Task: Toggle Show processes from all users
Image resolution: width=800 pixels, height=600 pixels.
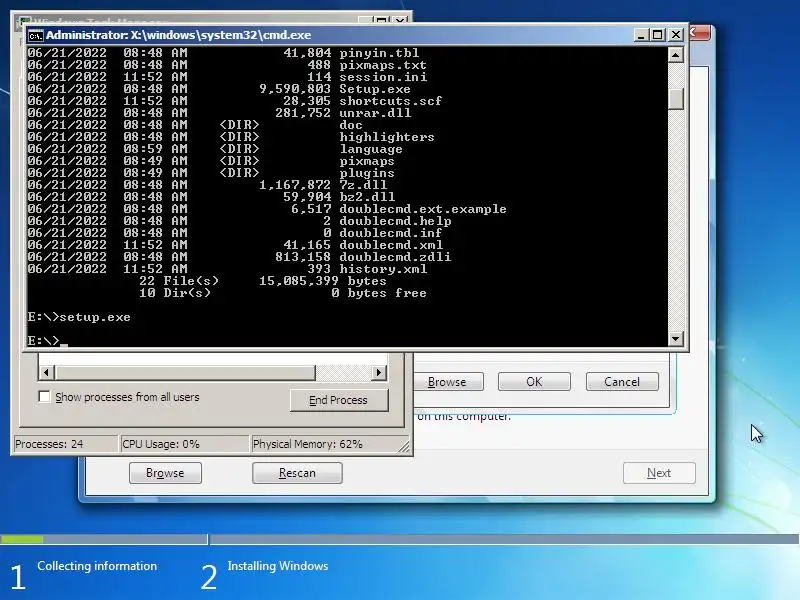Action: click(44, 396)
